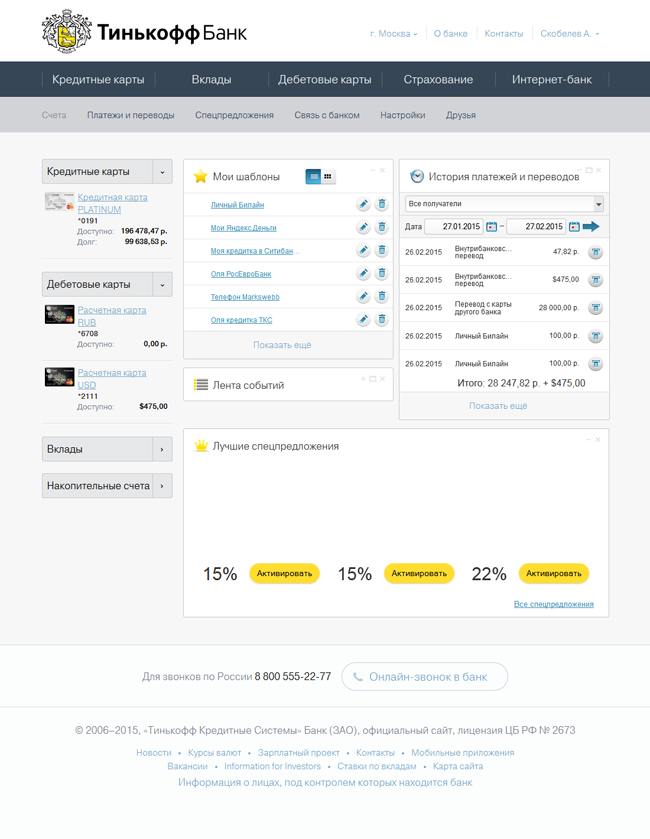Open the г. Москва city selector
The height and width of the screenshot is (839, 650).
click(393, 34)
